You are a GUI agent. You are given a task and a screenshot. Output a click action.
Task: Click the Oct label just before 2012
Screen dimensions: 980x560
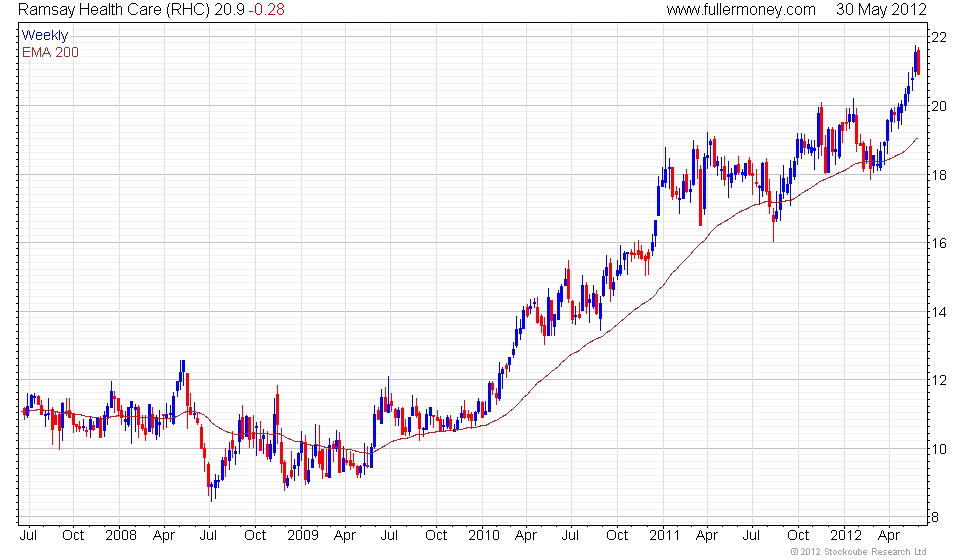(798, 536)
